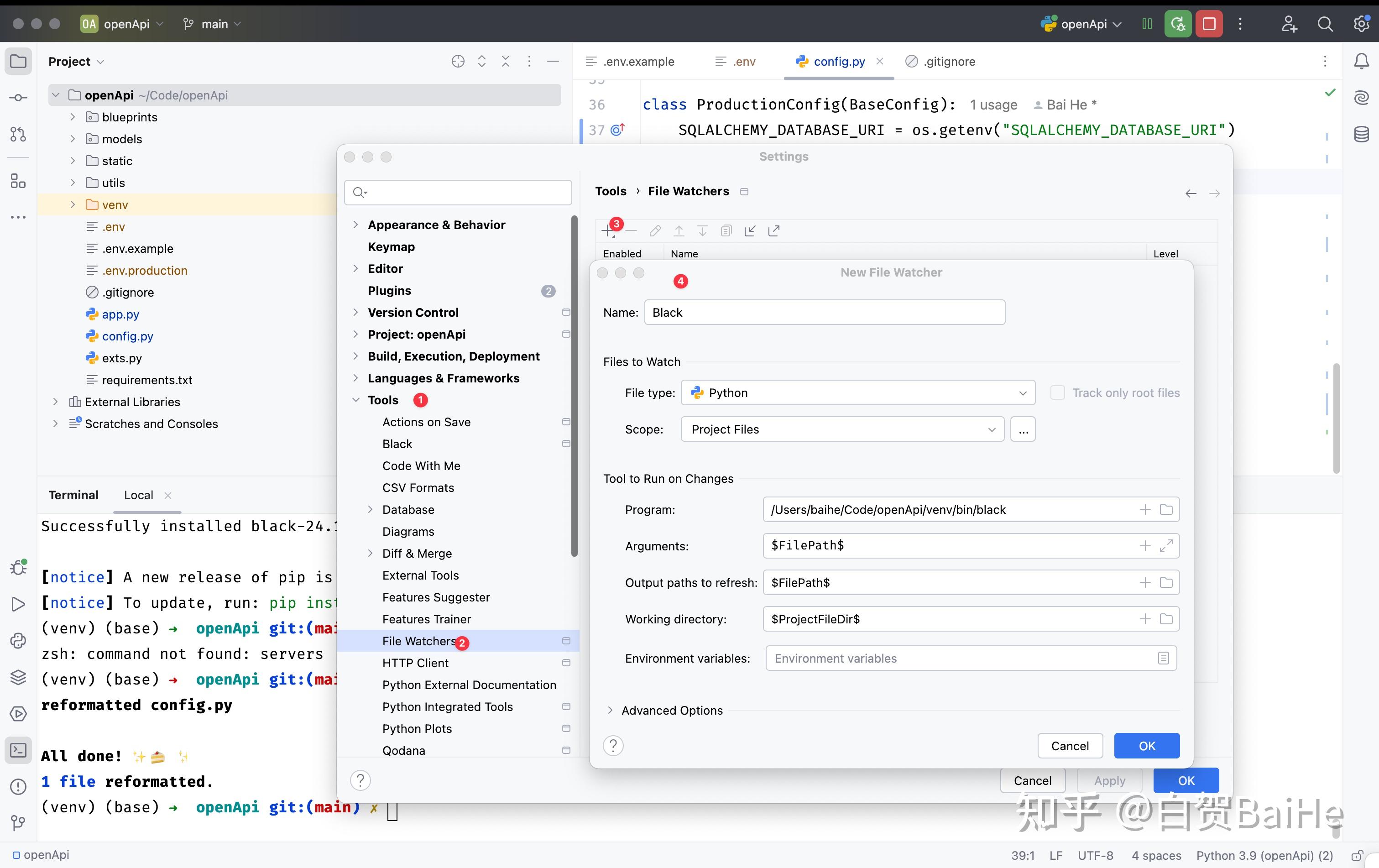Duplicate a watcher with the copy icon
Image resolution: width=1379 pixels, height=868 pixels.
(x=726, y=231)
